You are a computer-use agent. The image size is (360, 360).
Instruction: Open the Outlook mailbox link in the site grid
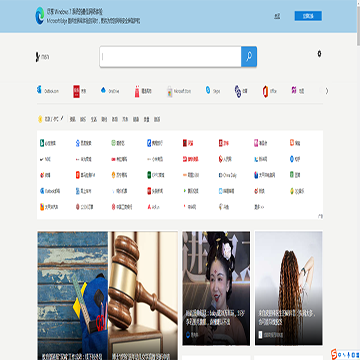(50, 191)
